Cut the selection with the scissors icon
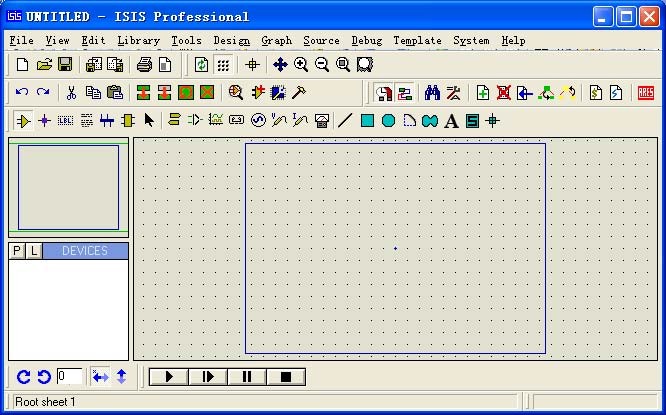 71,93
